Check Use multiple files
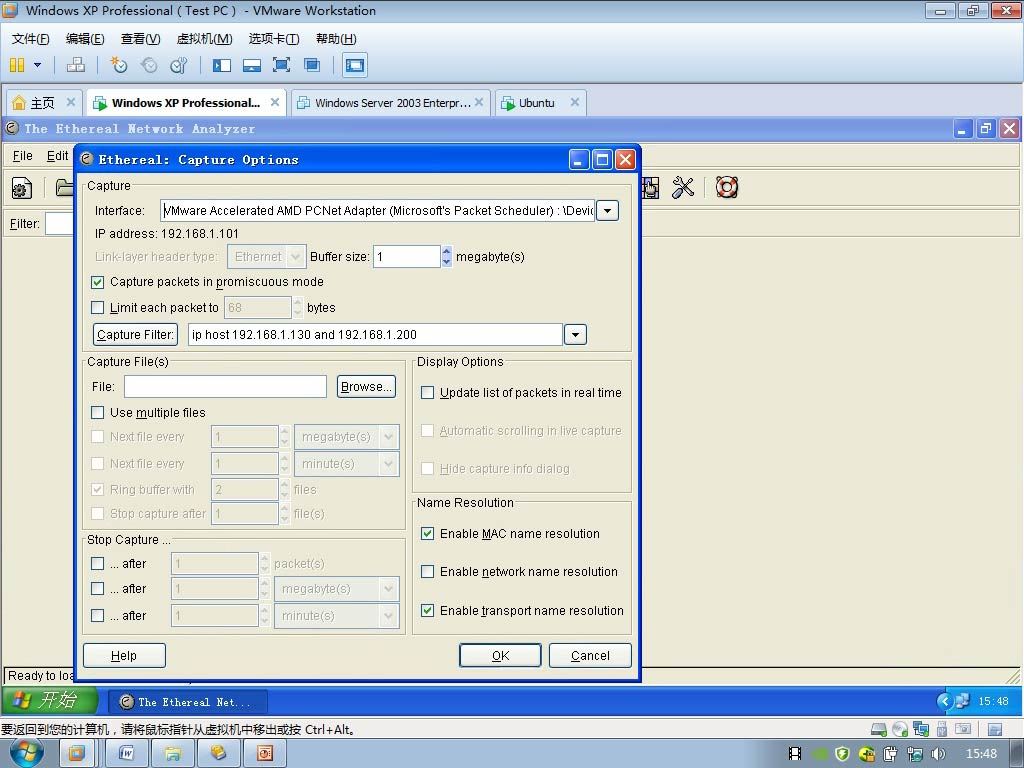This screenshot has height=768, width=1024. pyautogui.click(x=97, y=413)
